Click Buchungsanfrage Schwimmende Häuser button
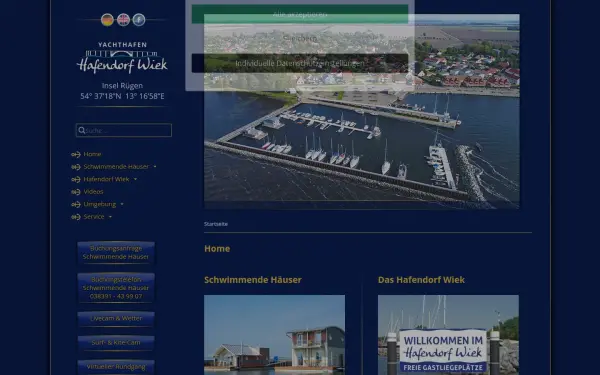 pyautogui.click(x=116, y=253)
